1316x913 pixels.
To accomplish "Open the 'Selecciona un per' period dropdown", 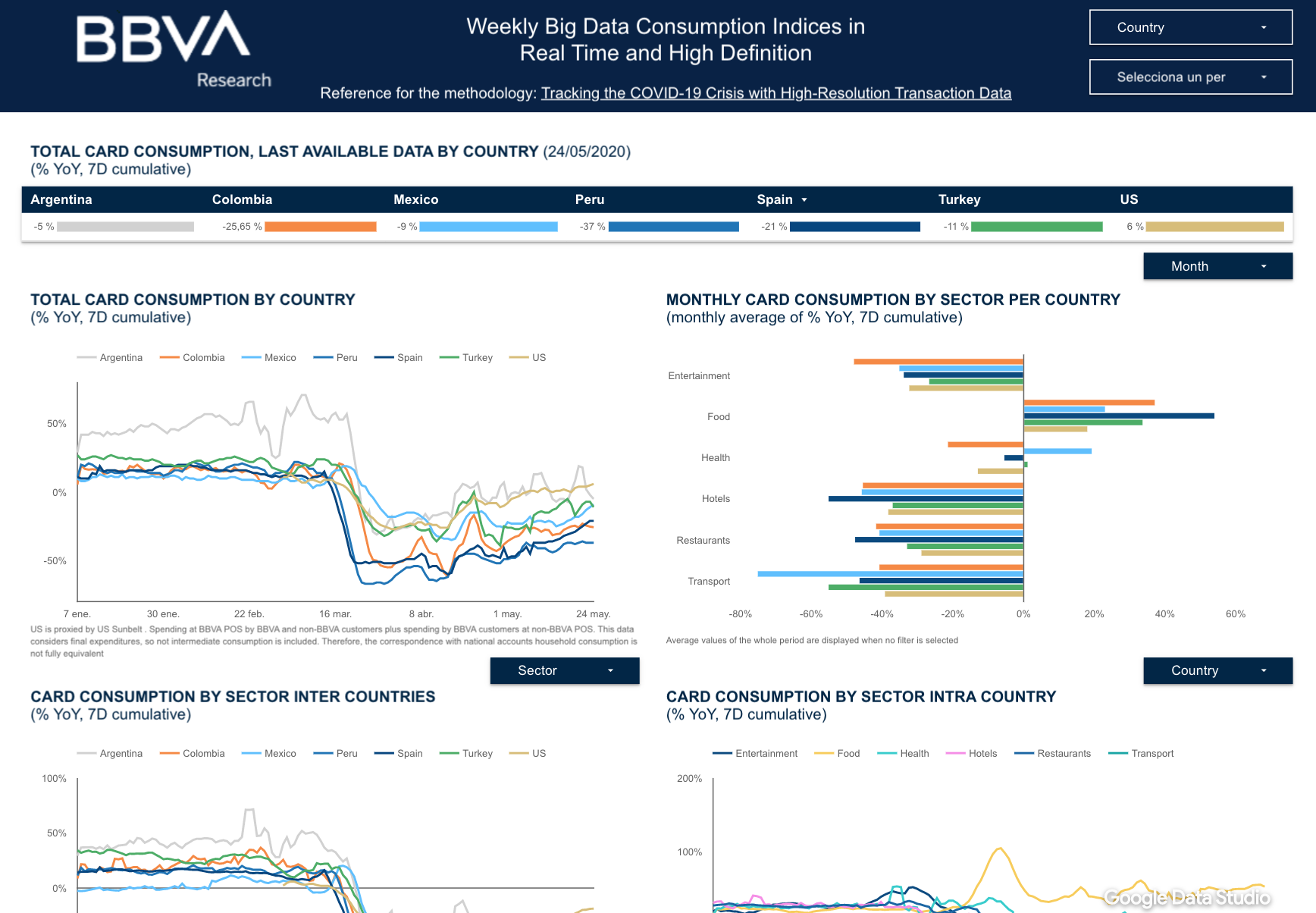I will pyautogui.click(x=1190, y=77).
